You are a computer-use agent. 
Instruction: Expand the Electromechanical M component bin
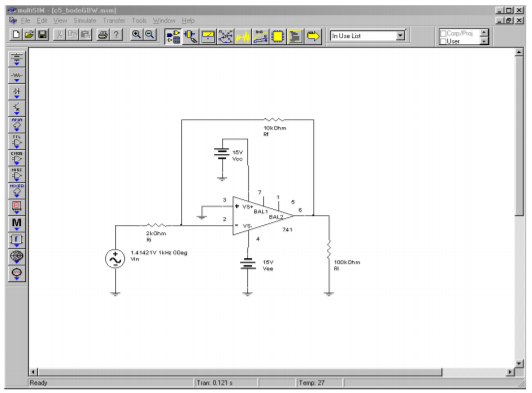coord(17,223)
